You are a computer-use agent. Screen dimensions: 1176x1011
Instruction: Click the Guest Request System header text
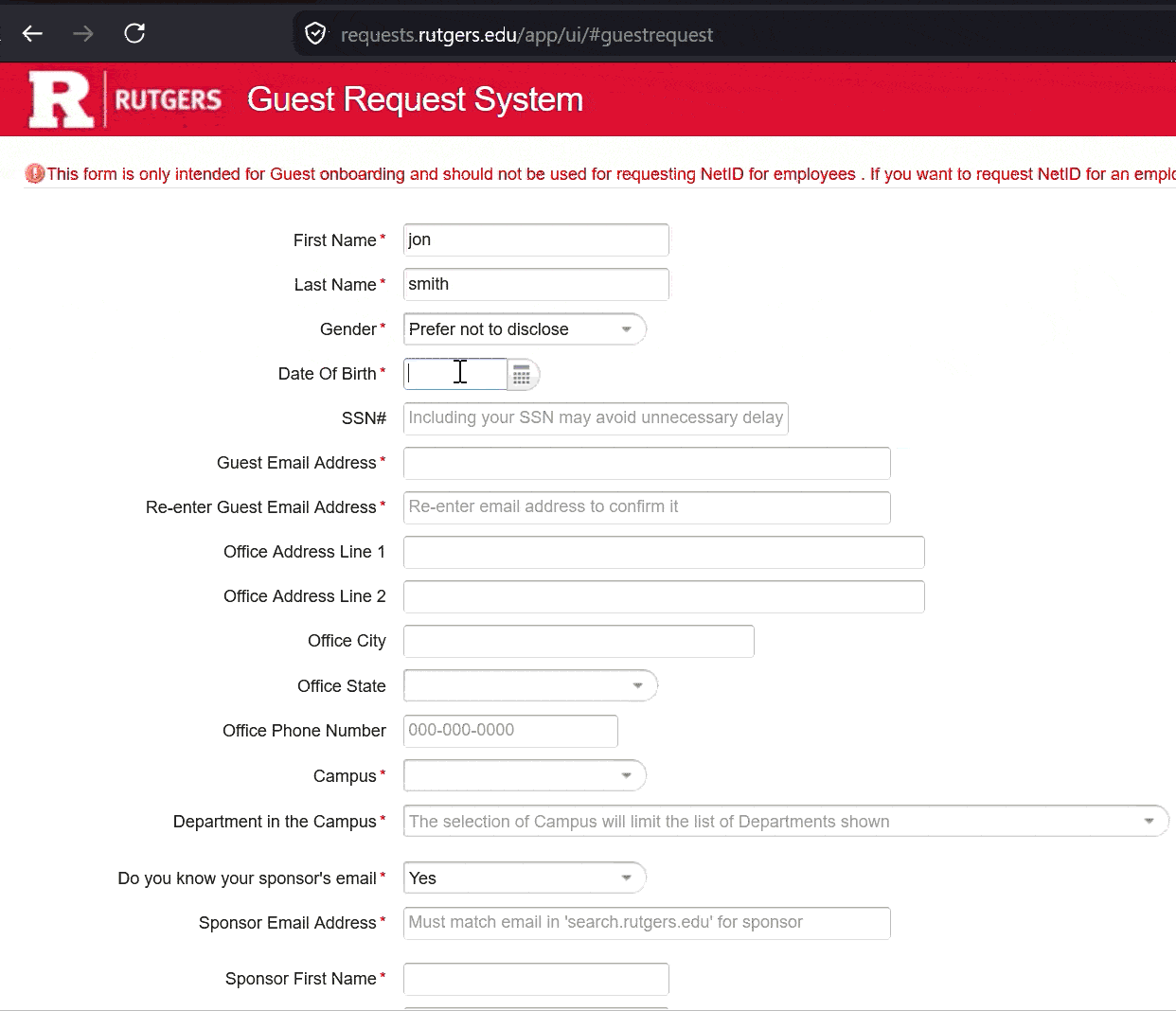point(415,98)
